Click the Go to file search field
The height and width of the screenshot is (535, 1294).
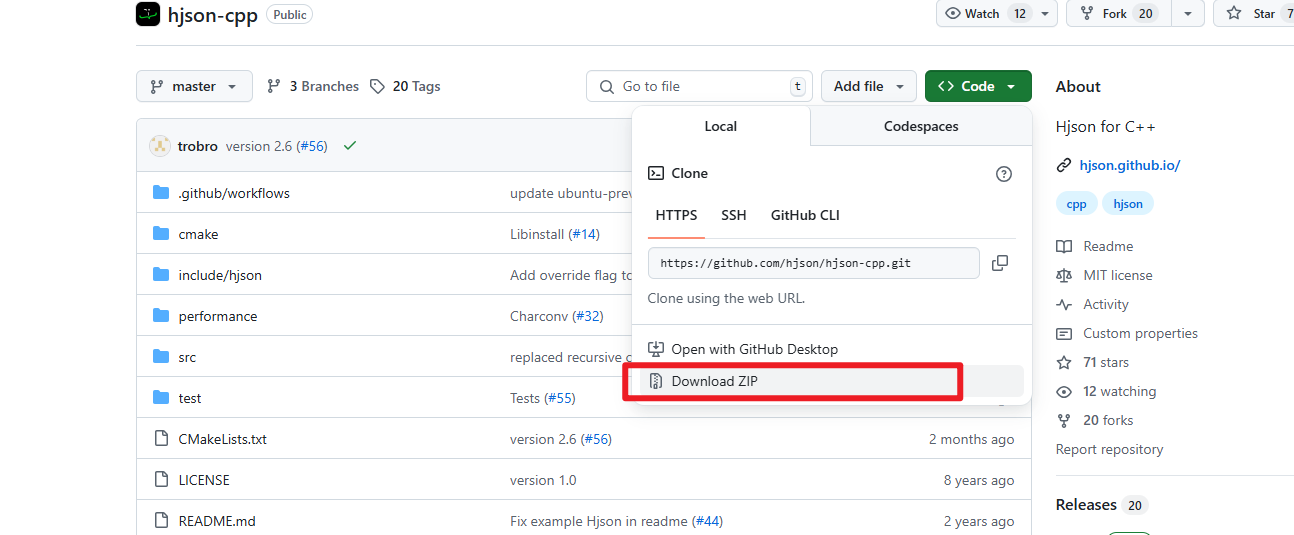click(x=699, y=86)
